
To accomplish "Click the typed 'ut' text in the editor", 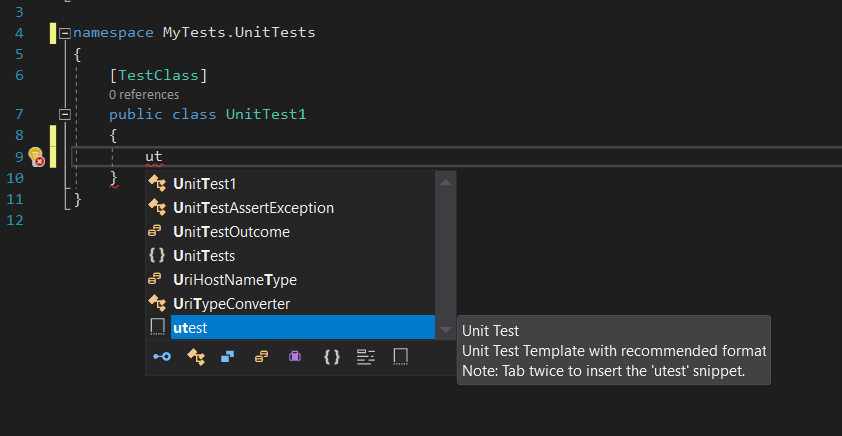I will coord(154,157).
